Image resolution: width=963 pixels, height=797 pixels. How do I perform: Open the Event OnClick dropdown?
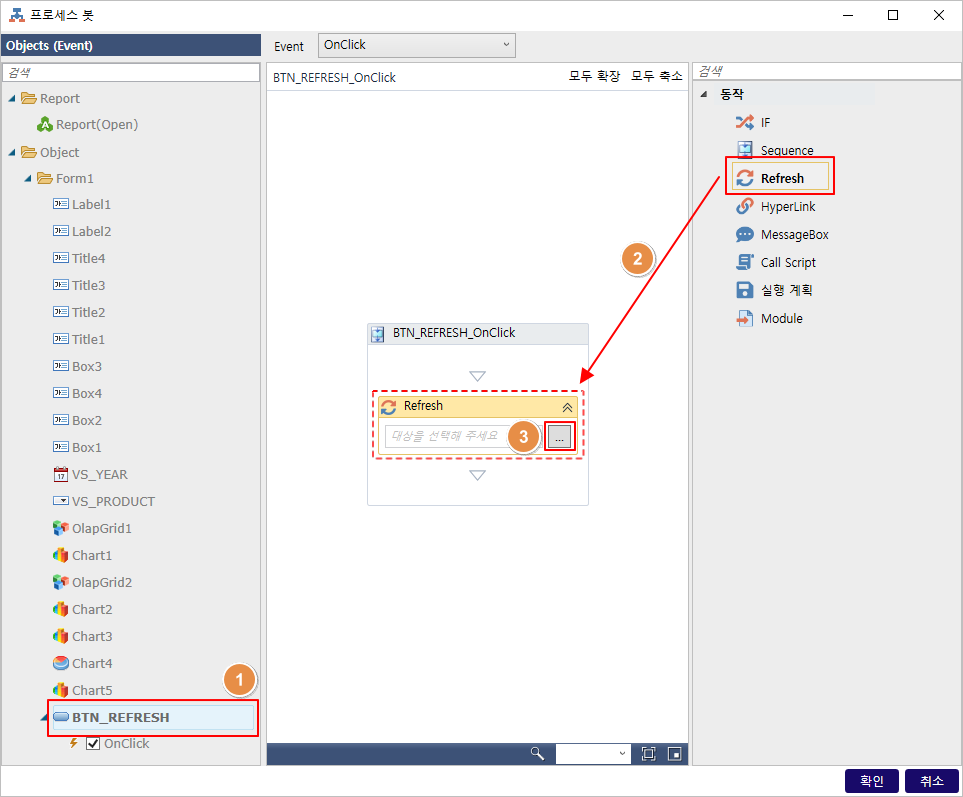pyautogui.click(x=416, y=45)
